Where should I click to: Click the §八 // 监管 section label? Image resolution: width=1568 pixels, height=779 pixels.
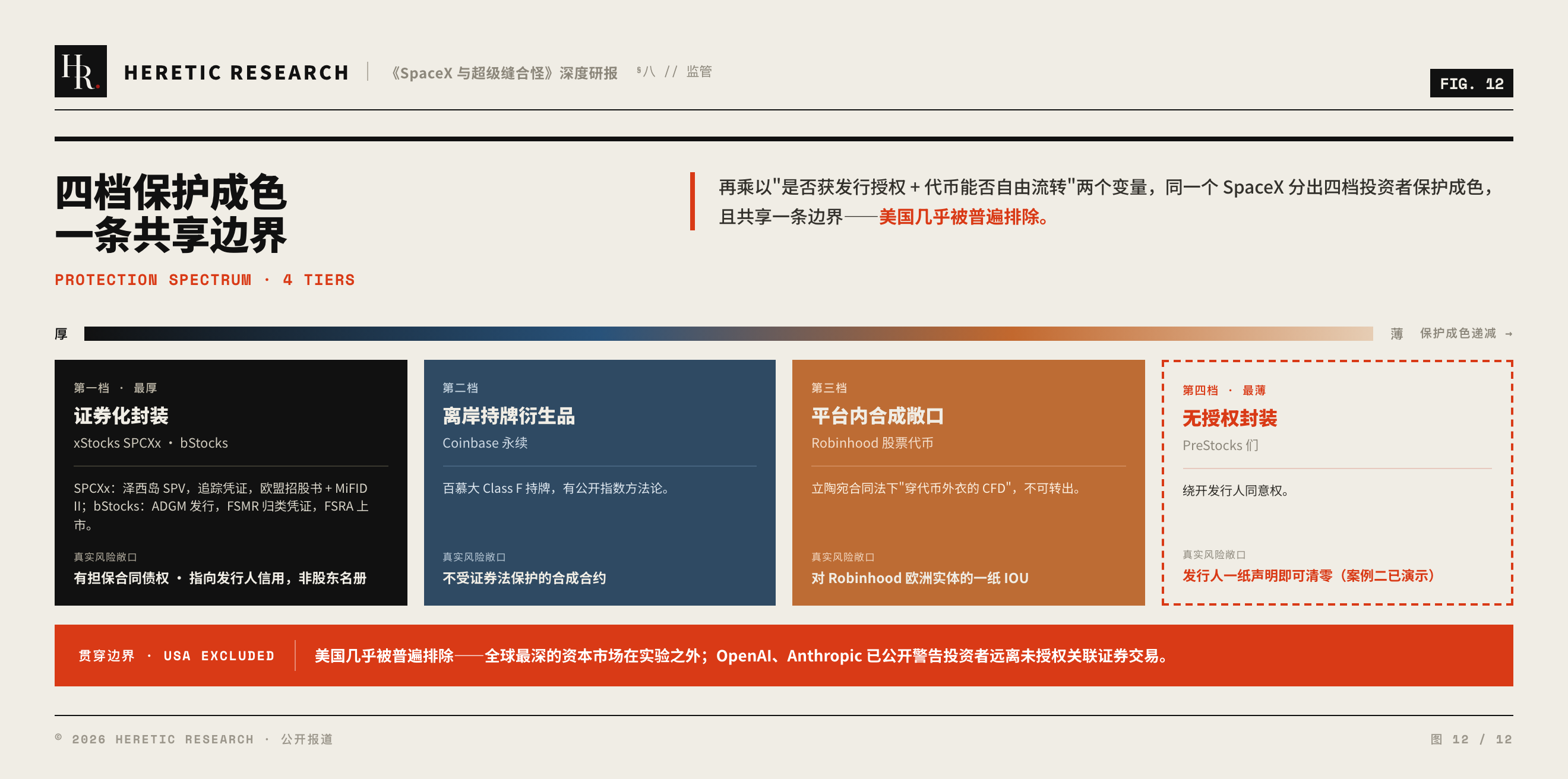pyautogui.click(x=674, y=72)
